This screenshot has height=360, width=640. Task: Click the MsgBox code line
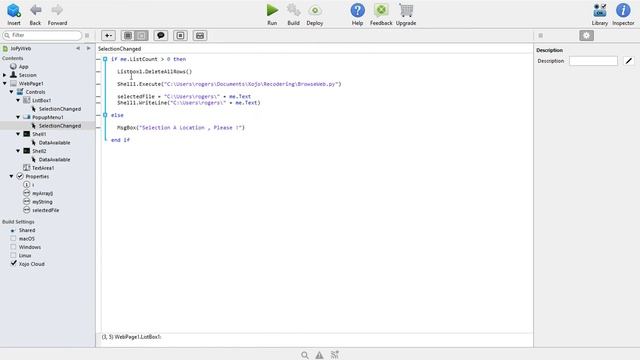[181, 128]
